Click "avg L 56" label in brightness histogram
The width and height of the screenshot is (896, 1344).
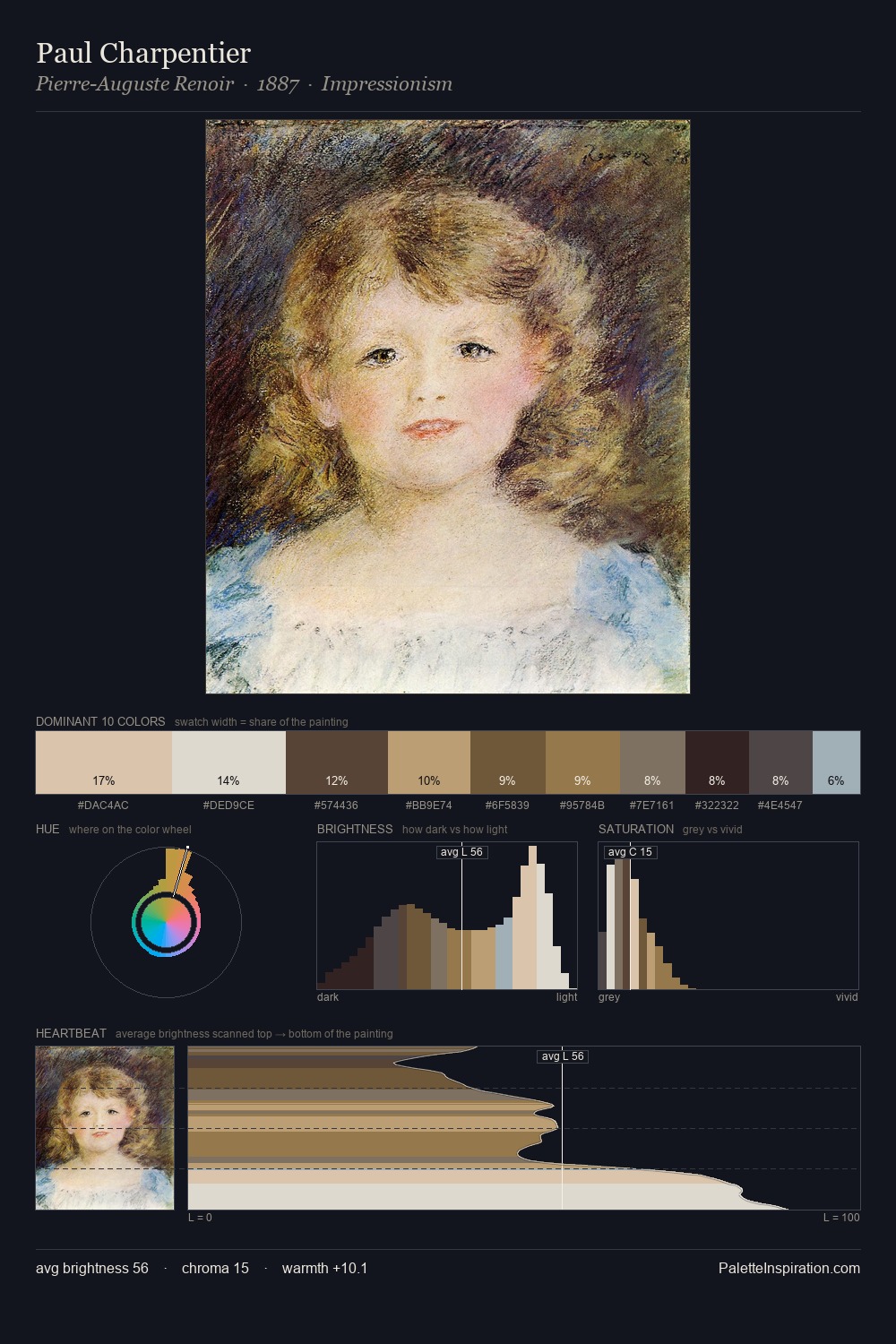pos(461,852)
